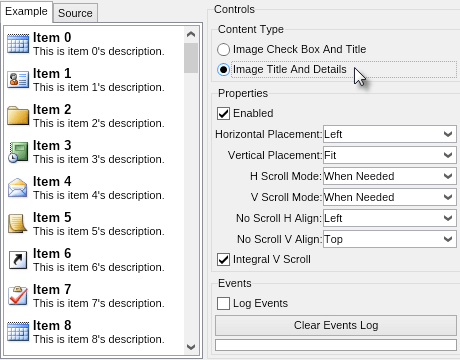Select the Image Check Box And Title radio button
Image resolution: width=460 pixels, height=360 pixels.
[x=223, y=50]
